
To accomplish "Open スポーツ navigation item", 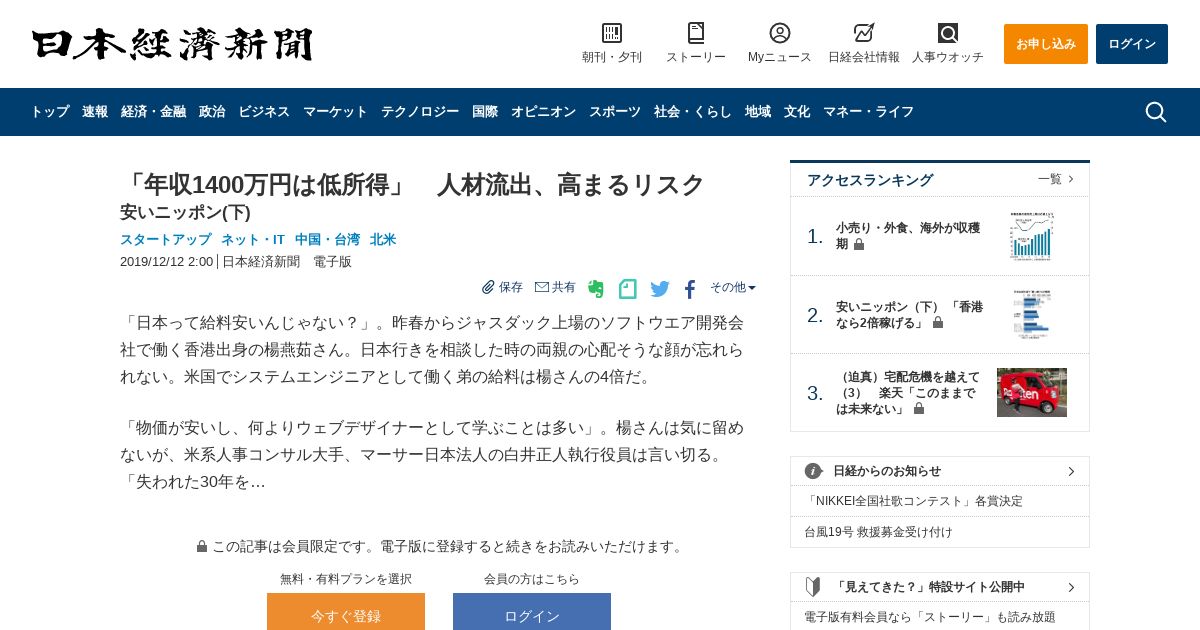I will [x=615, y=112].
